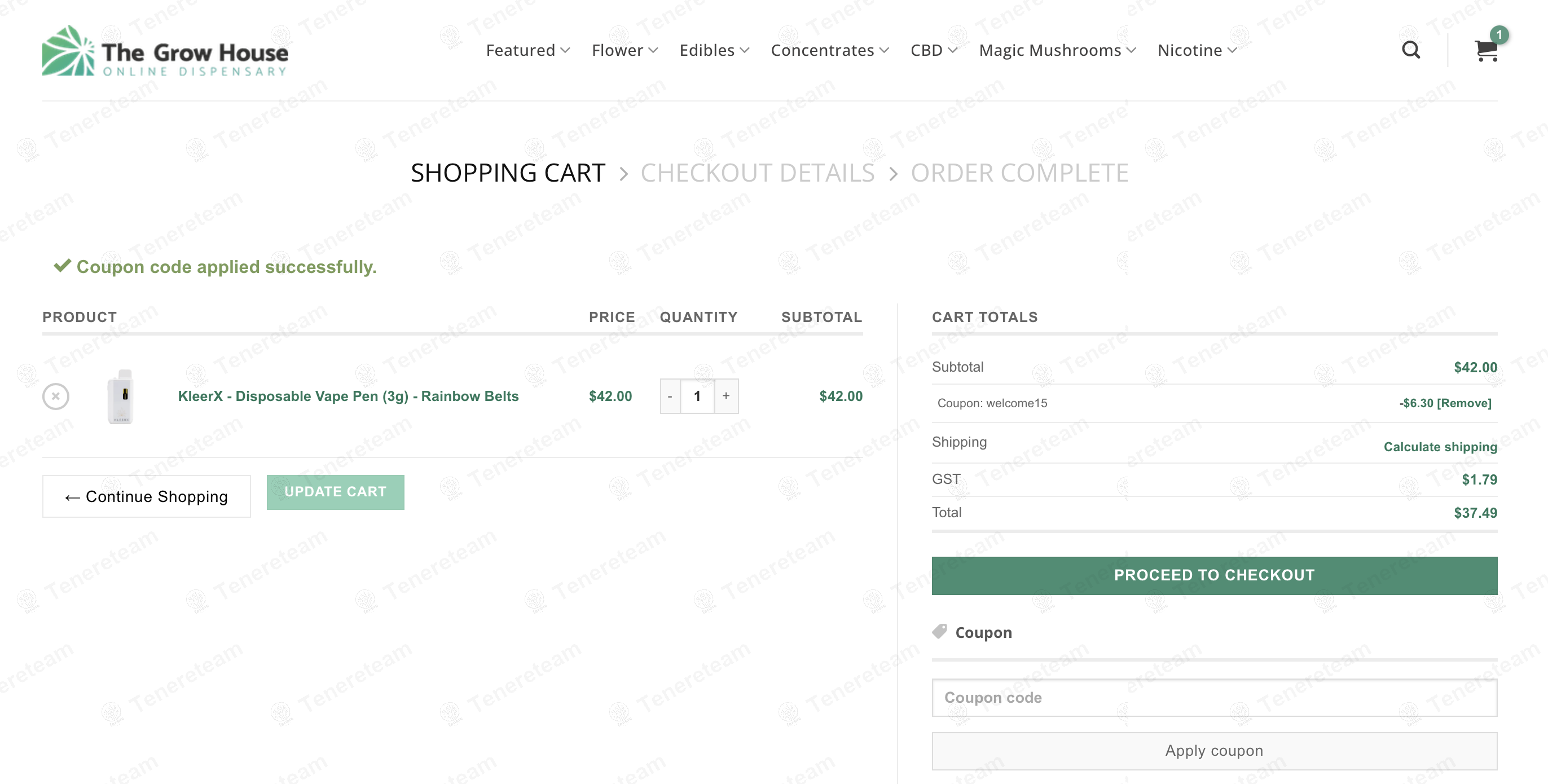This screenshot has width=1548, height=784.
Task: Click the SUBTOTAL column header
Action: click(x=821, y=316)
